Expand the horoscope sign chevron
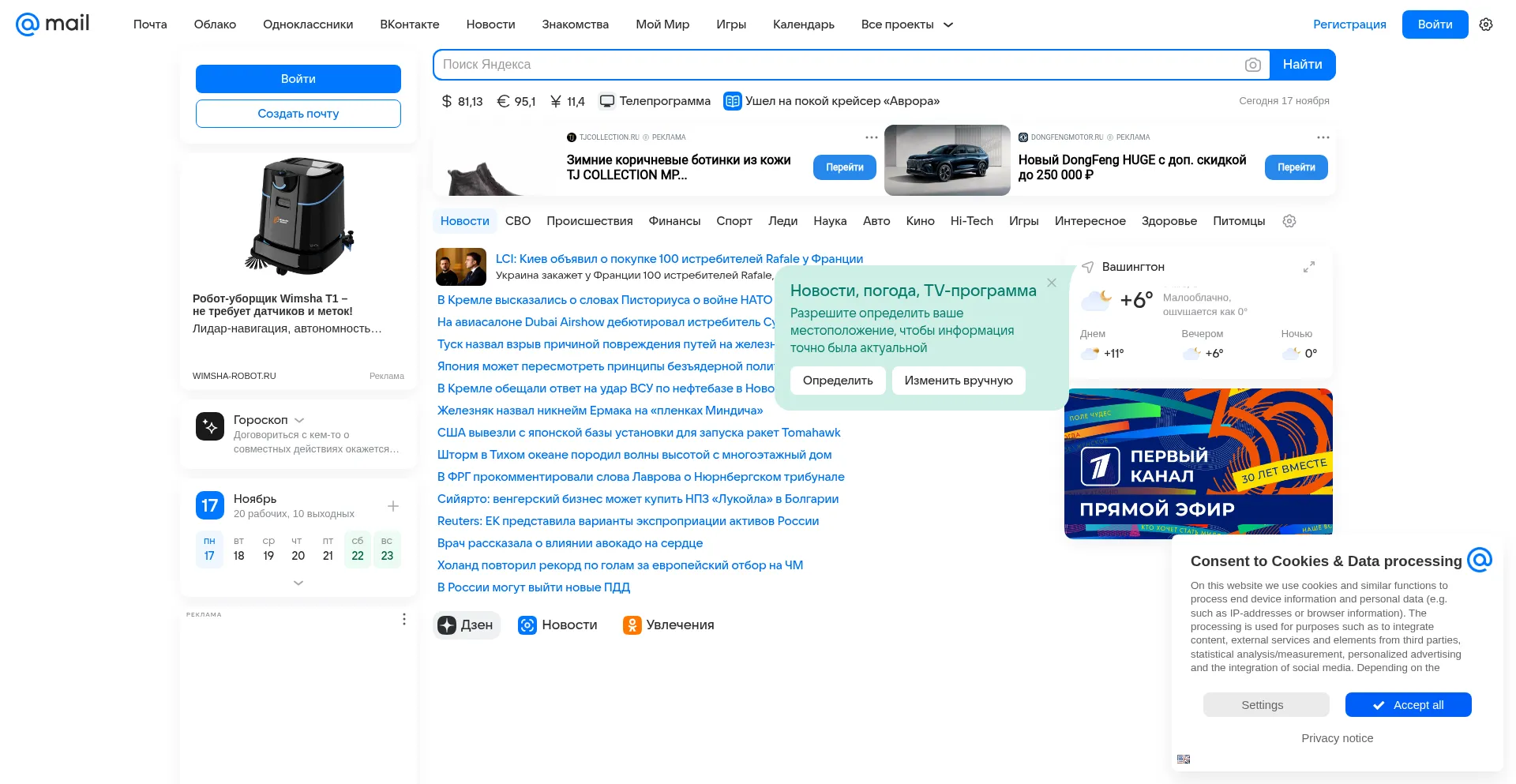 299,421
